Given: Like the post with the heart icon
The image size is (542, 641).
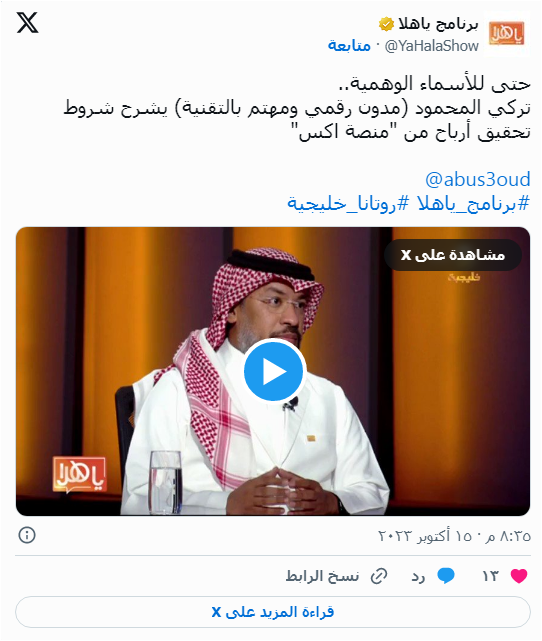Looking at the screenshot, I should pyautogui.click(x=519, y=576).
